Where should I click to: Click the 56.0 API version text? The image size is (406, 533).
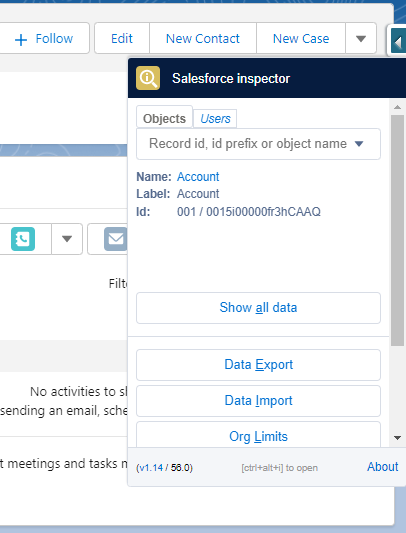(x=180, y=468)
